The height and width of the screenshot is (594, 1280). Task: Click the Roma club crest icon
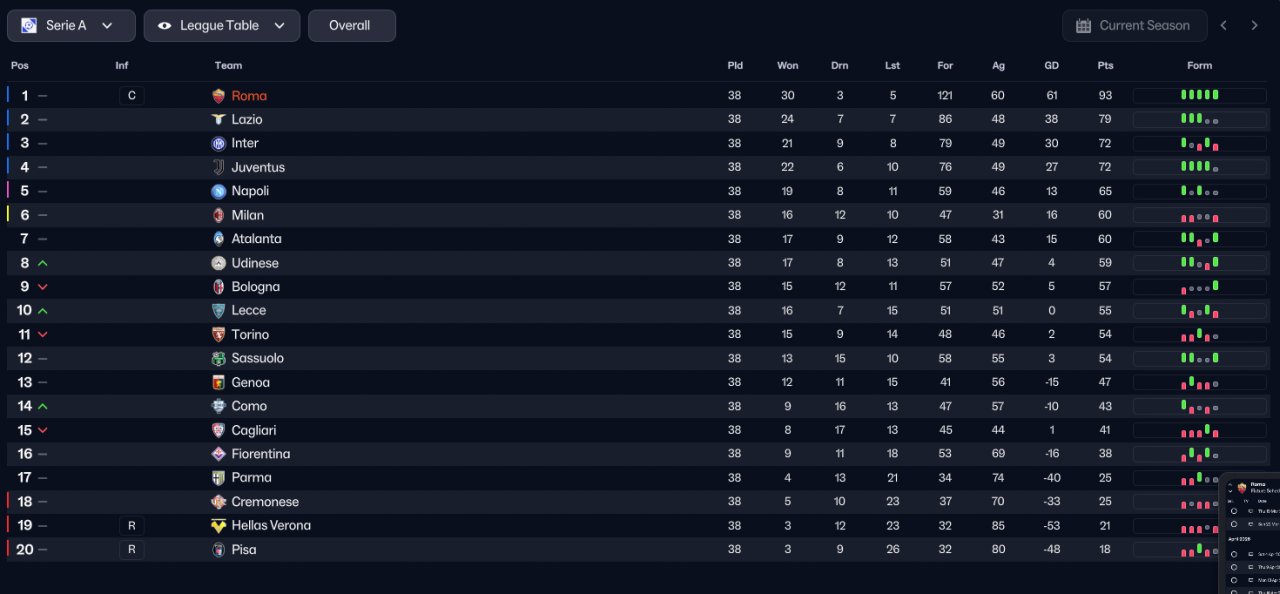tap(219, 96)
